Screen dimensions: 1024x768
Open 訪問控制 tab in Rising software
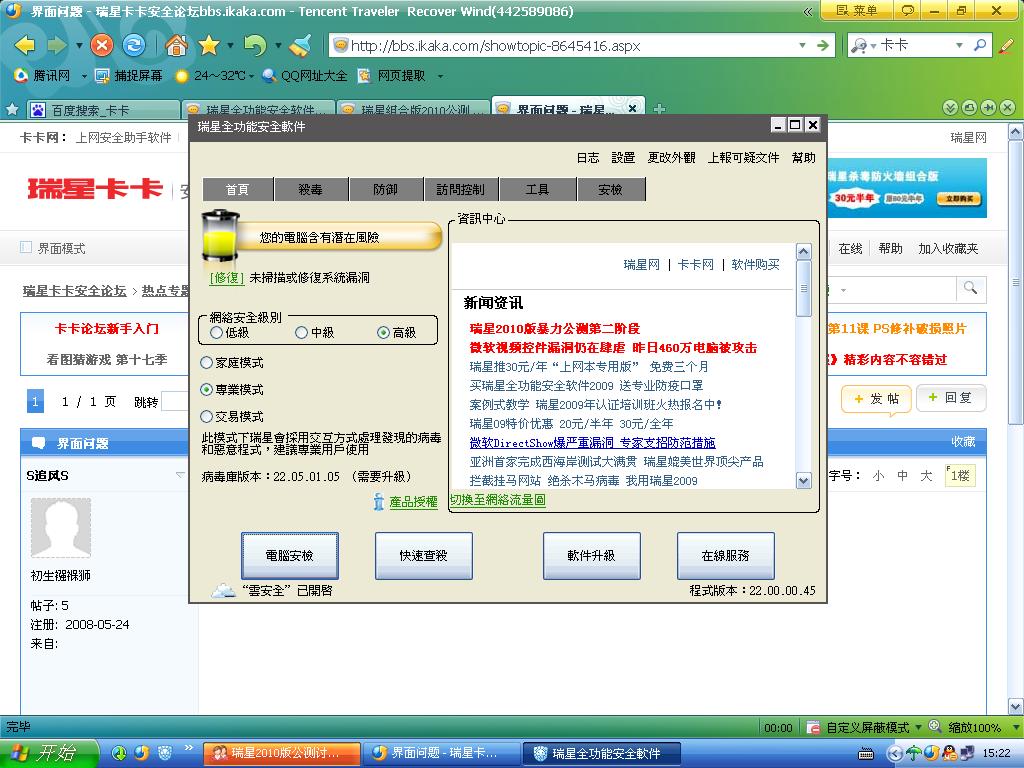[x=461, y=189]
